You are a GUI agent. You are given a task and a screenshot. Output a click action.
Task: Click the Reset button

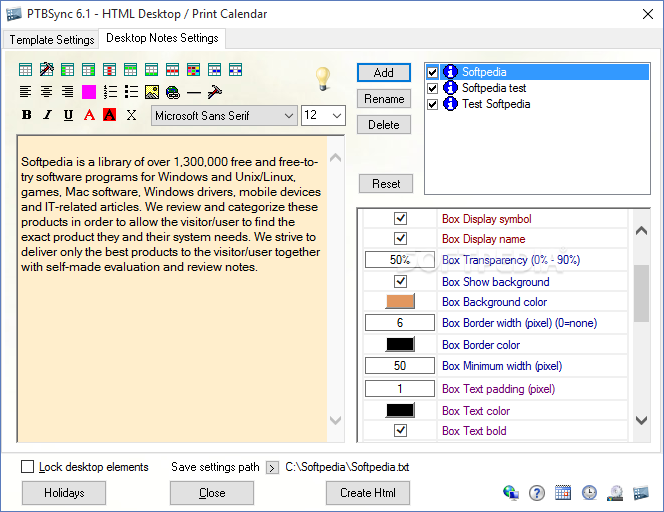pos(386,184)
